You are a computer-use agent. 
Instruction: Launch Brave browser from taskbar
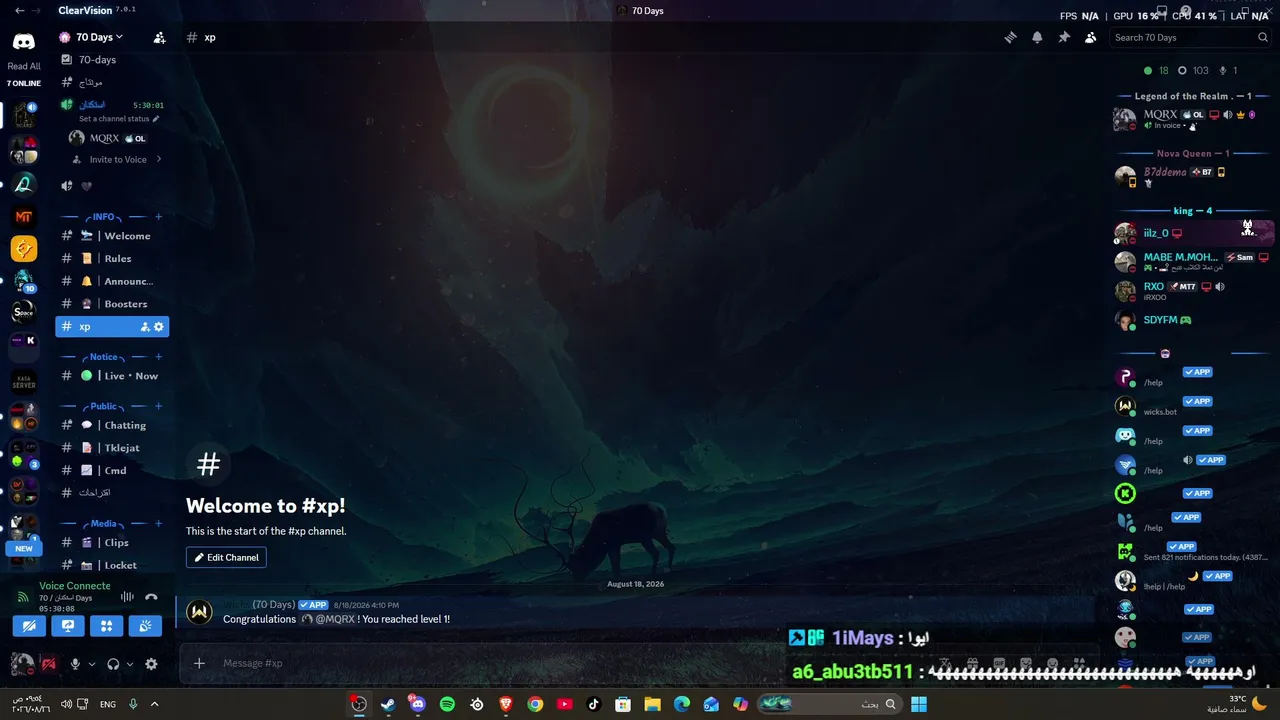pyautogui.click(x=506, y=704)
